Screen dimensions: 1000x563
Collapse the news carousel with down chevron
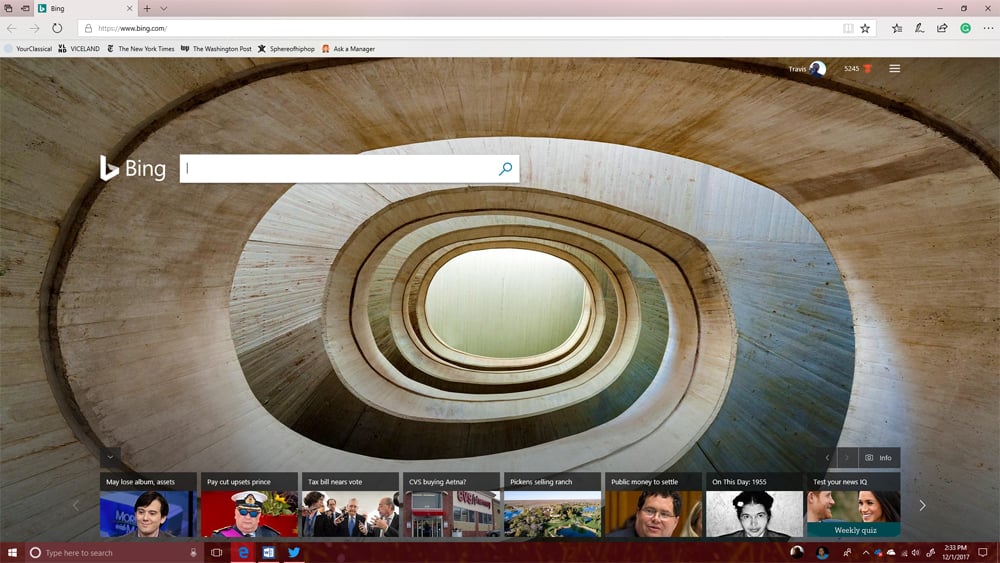110,457
